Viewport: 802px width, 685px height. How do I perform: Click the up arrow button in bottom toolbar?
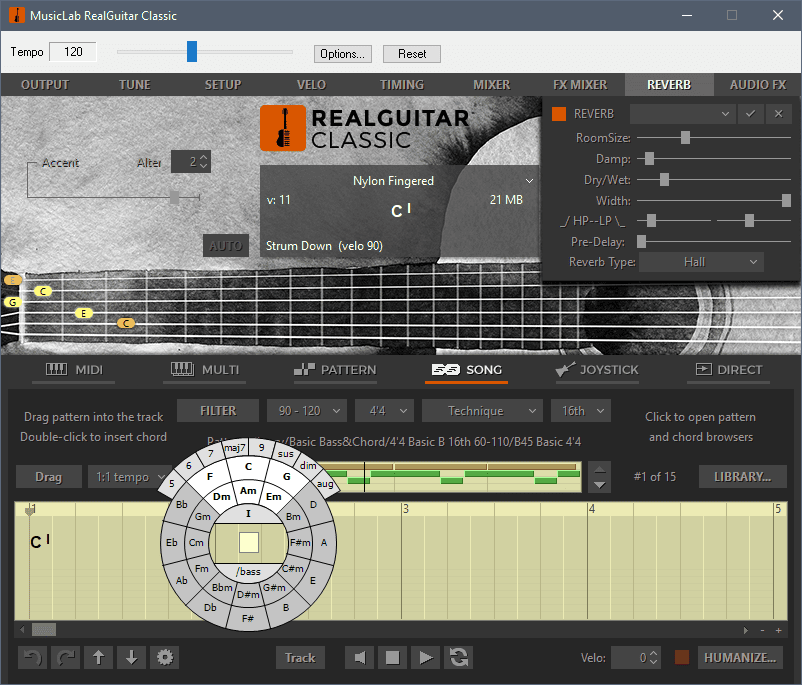tap(98, 657)
